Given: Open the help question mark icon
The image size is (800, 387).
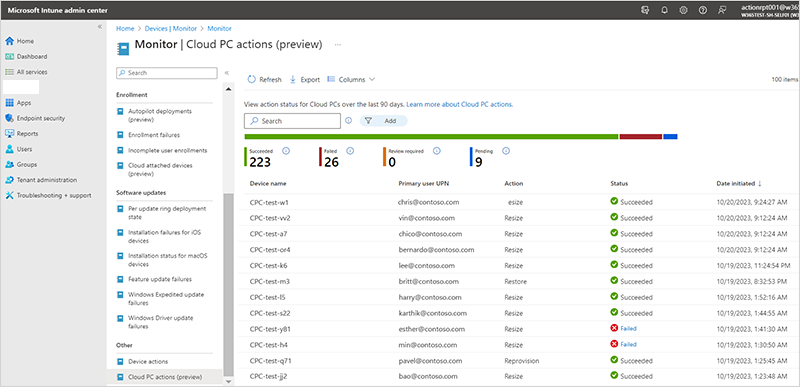Looking at the screenshot, I should tap(703, 10).
